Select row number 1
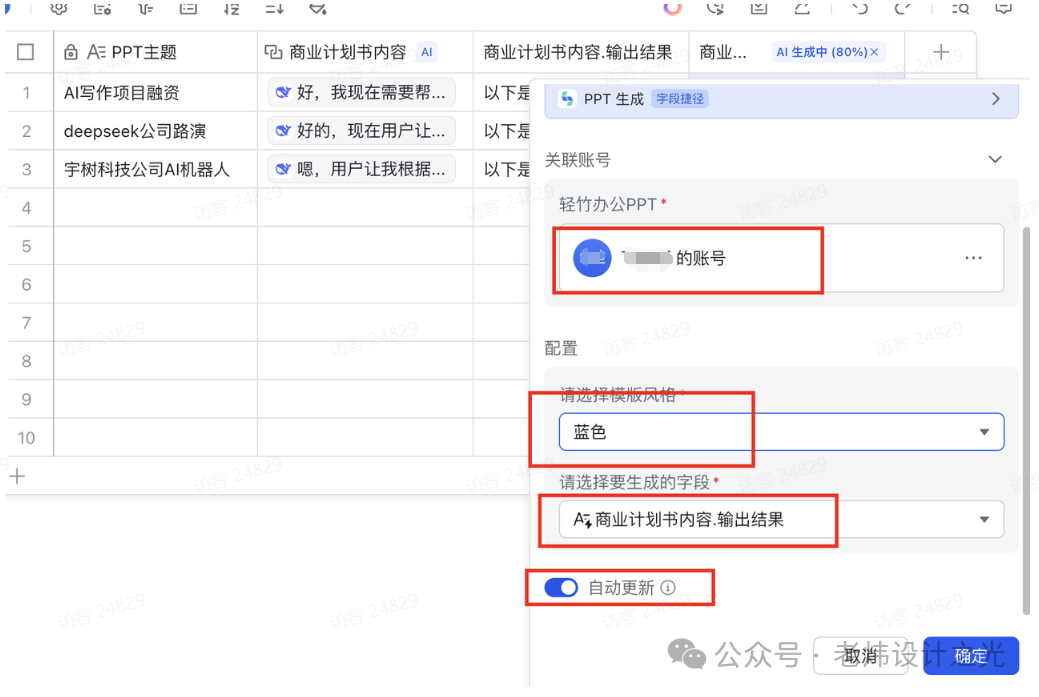This screenshot has height=697, width=1039. pos(27,93)
